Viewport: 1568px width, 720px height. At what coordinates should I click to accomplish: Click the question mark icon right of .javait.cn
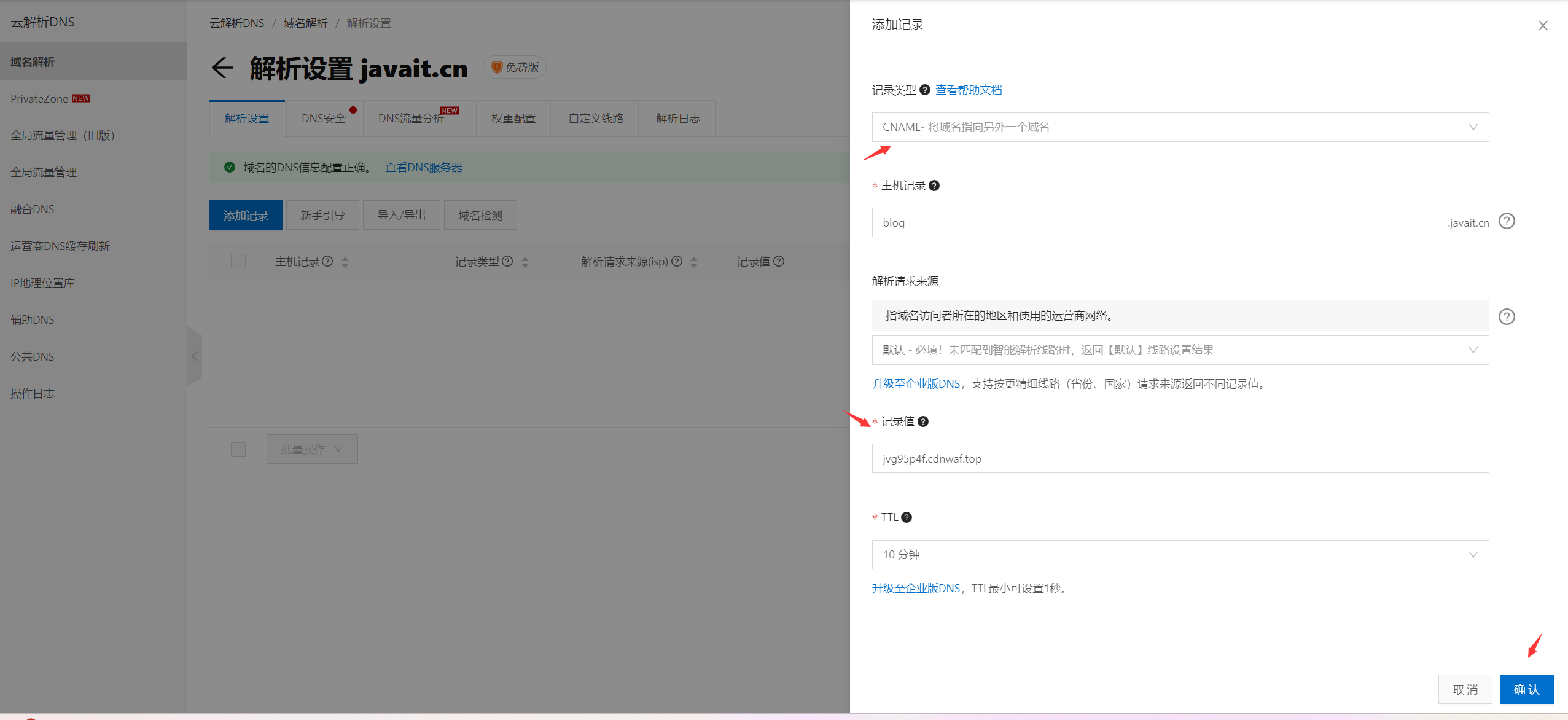pos(1505,221)
